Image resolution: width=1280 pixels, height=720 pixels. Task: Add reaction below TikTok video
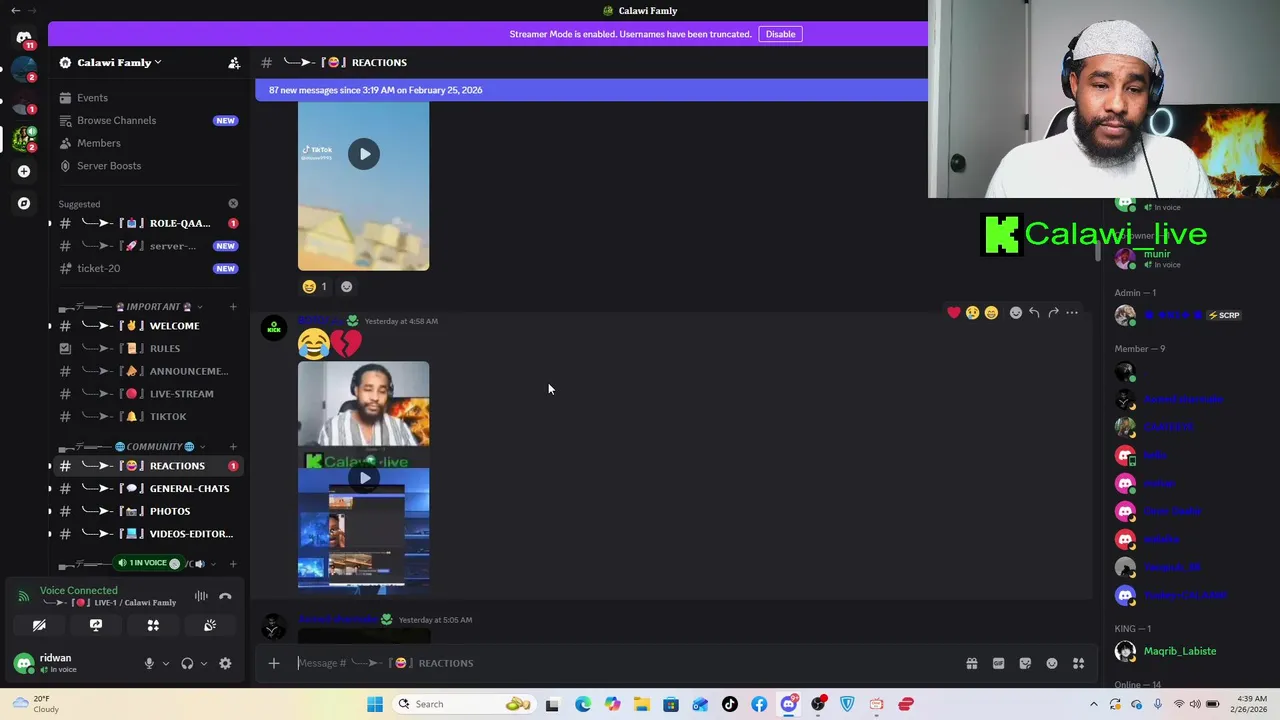click(x=346, y=286)
